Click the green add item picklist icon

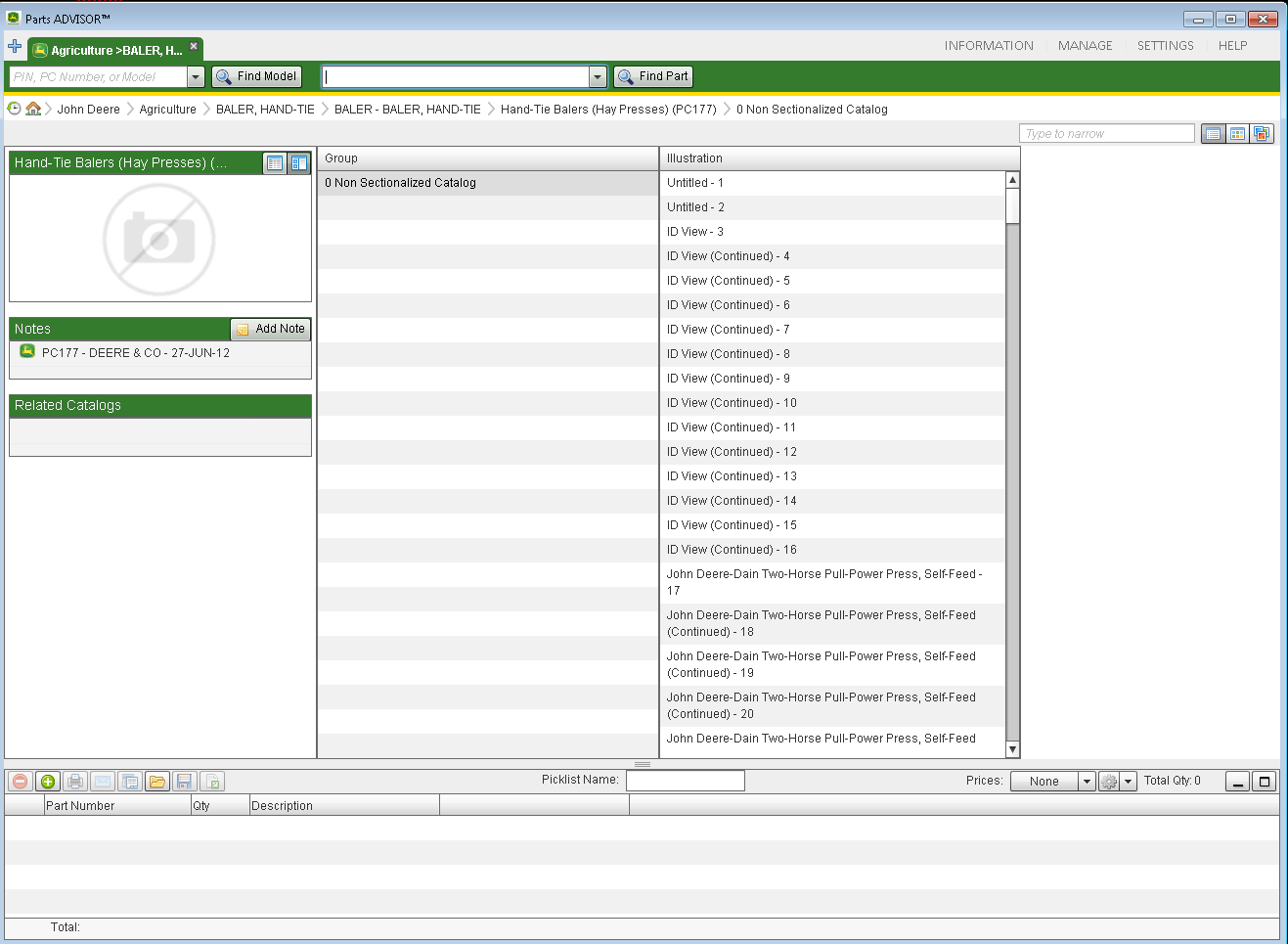[x=47, y=782]
